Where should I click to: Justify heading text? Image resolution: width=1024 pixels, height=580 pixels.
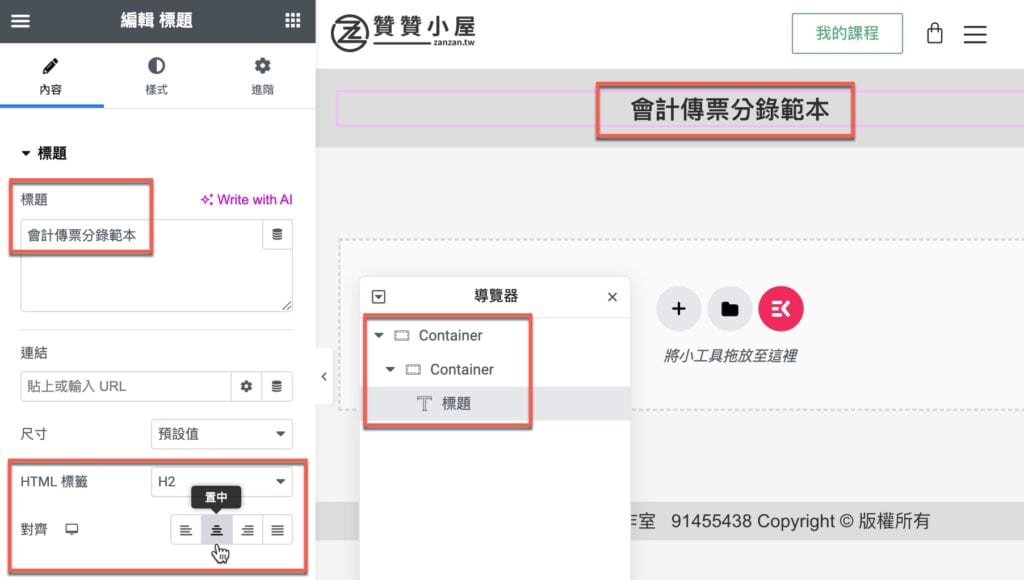(x=278, y=530)
